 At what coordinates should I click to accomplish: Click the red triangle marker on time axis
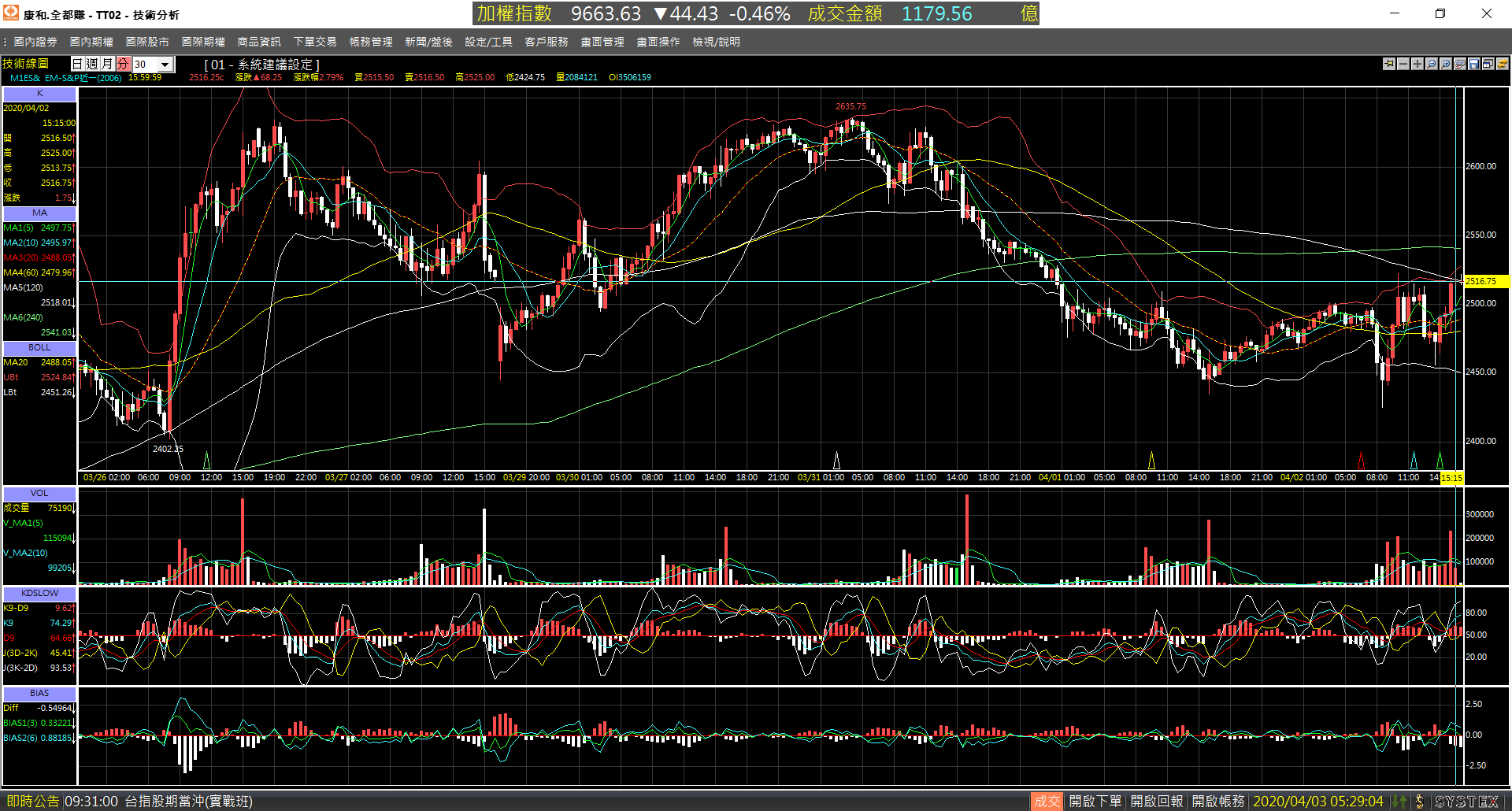tap(1361, 460)
